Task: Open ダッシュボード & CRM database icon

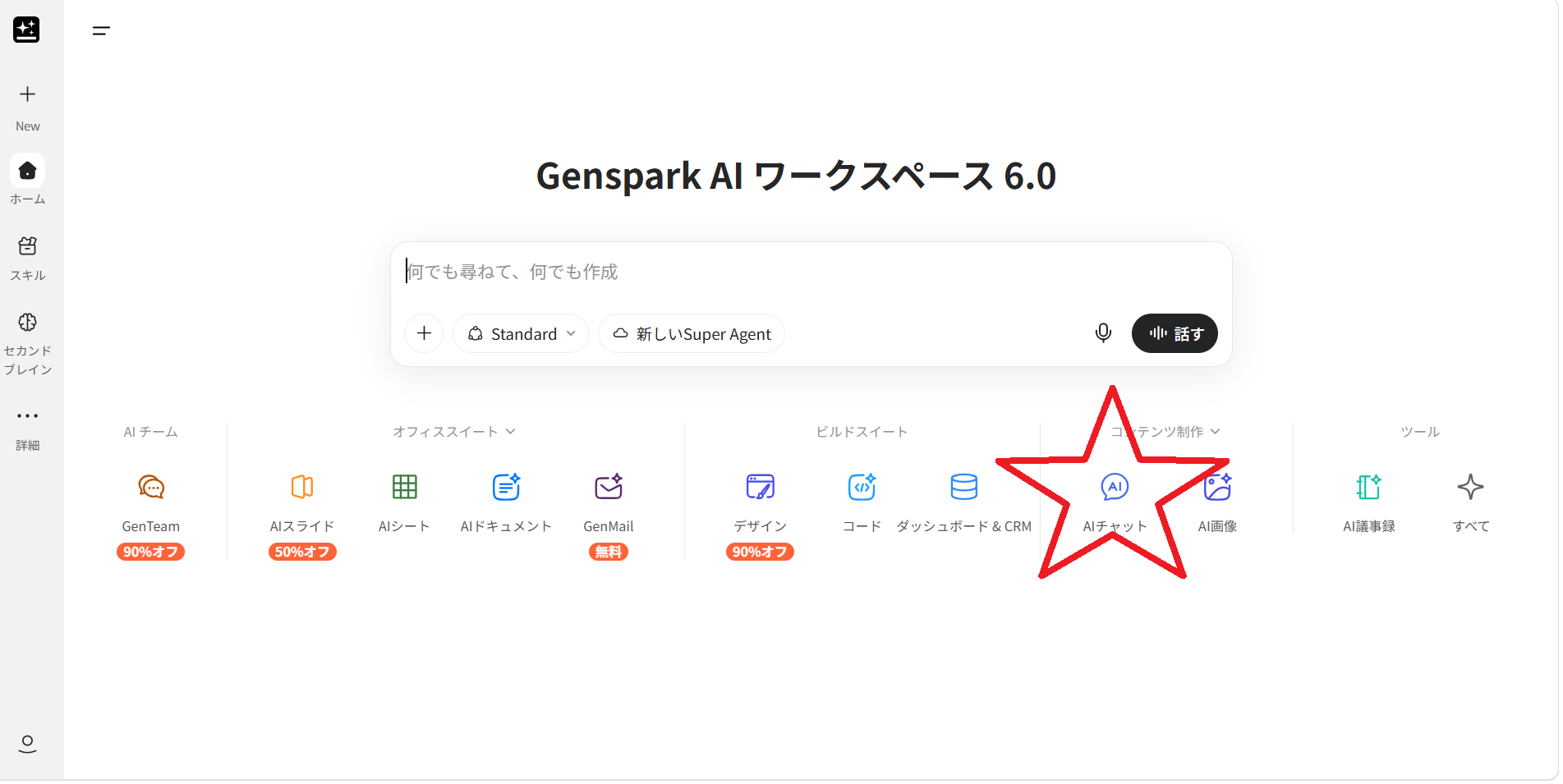Action: (x=963, y=487)
